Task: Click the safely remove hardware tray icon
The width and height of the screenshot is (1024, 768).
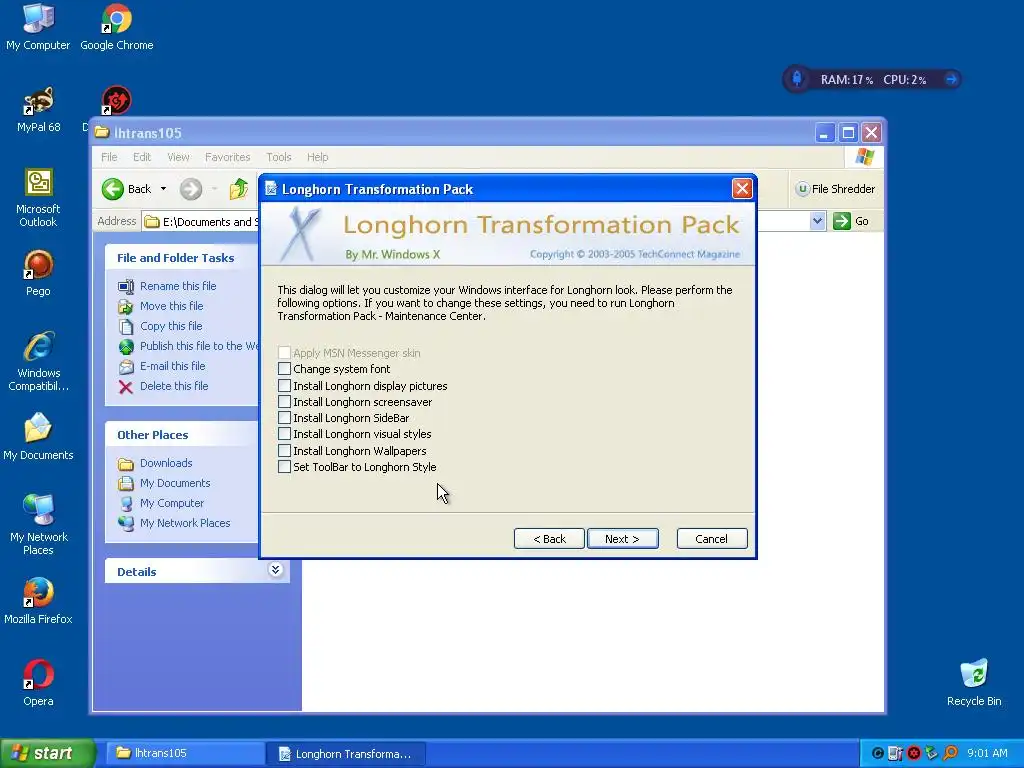Action: (932, 753)
